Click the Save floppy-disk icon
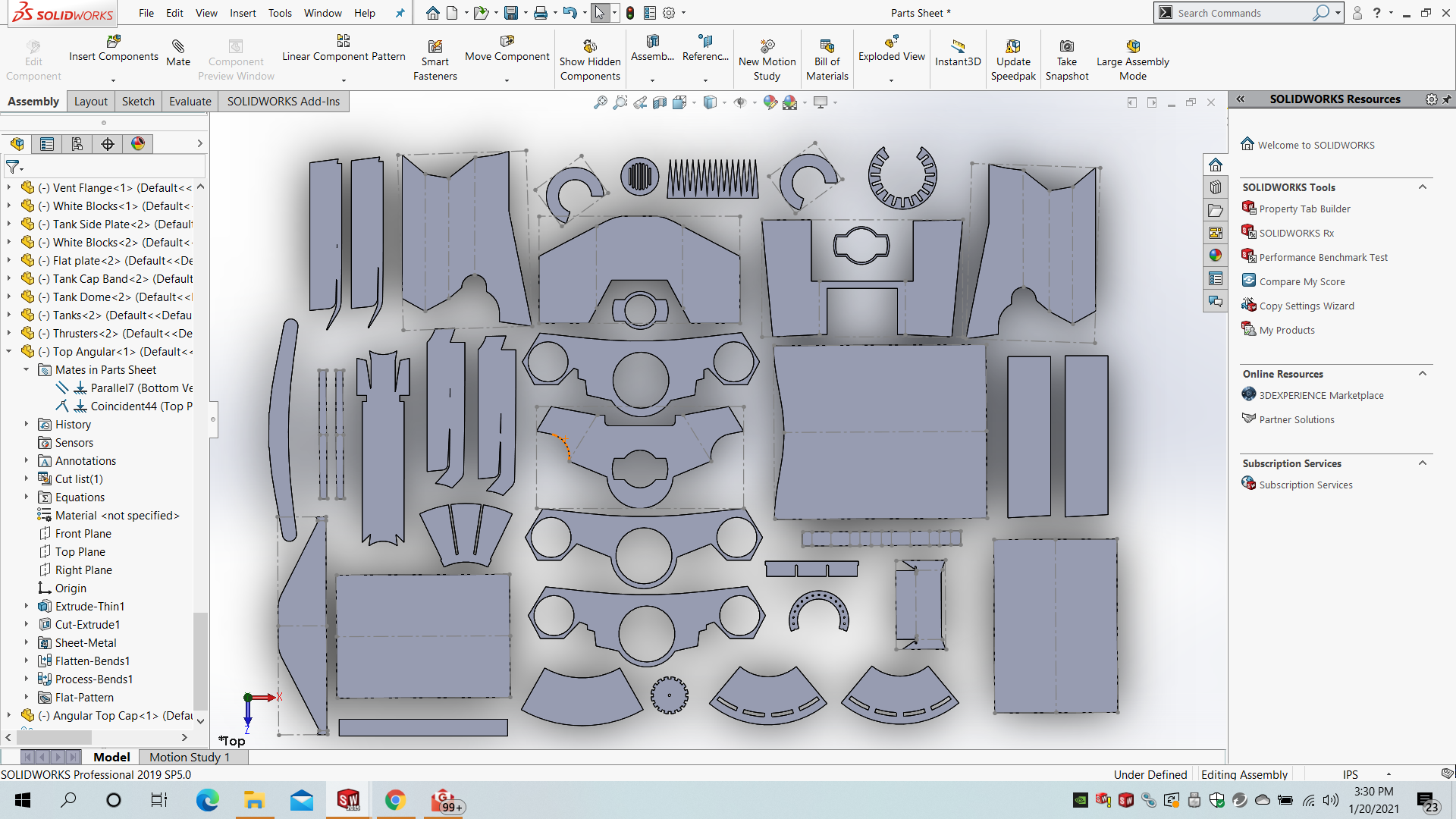 tap(511, 13)
